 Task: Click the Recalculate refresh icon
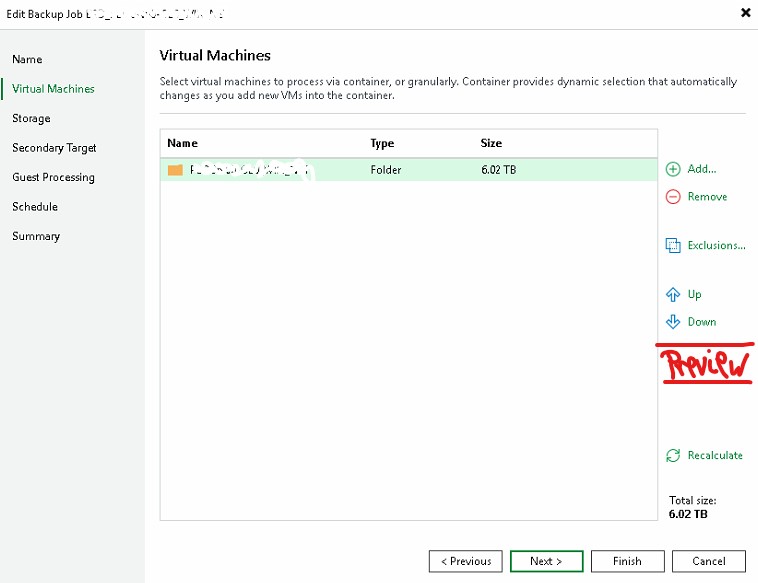coord(673,455)
